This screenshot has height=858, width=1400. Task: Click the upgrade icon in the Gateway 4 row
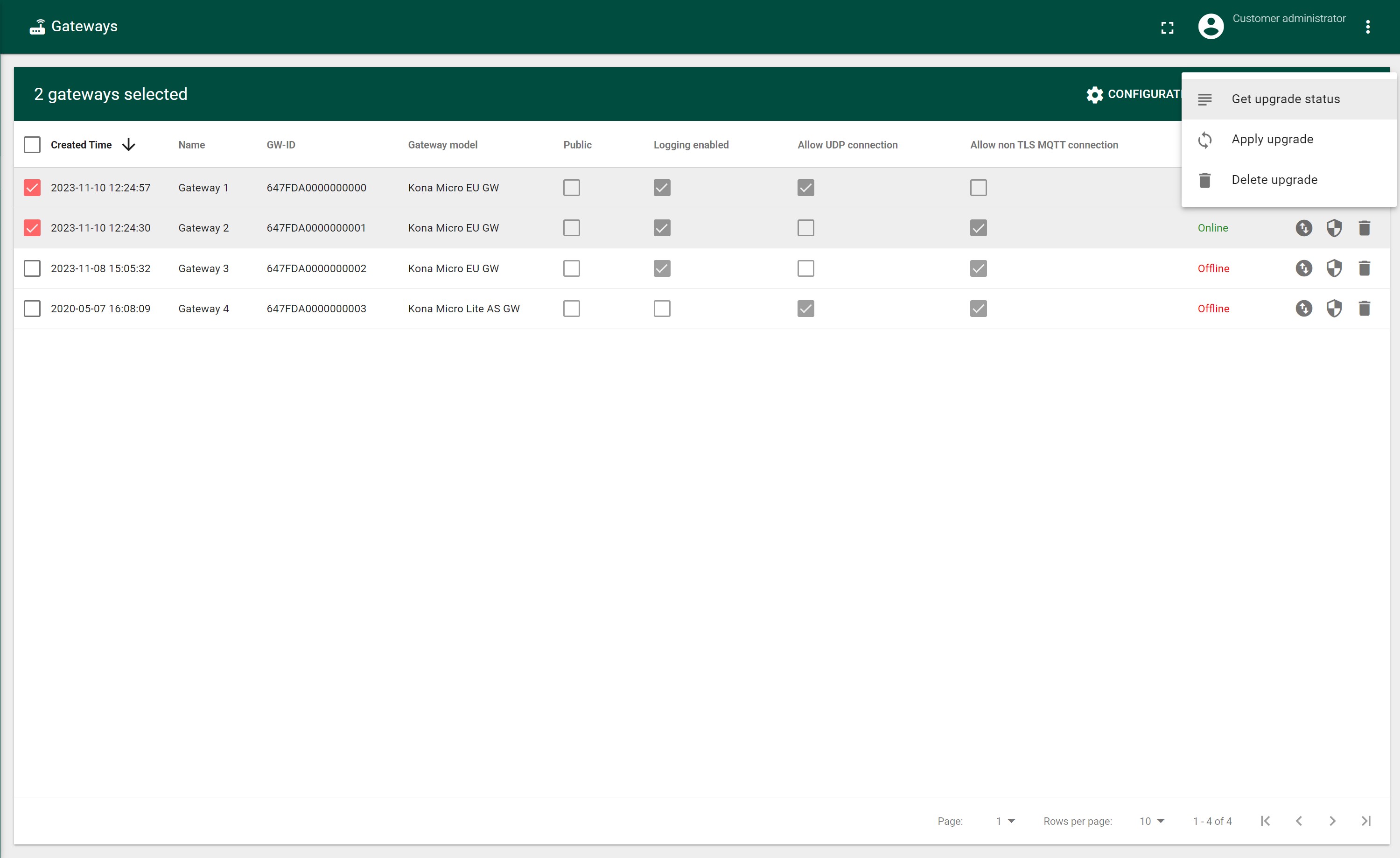coord(1303,309)
